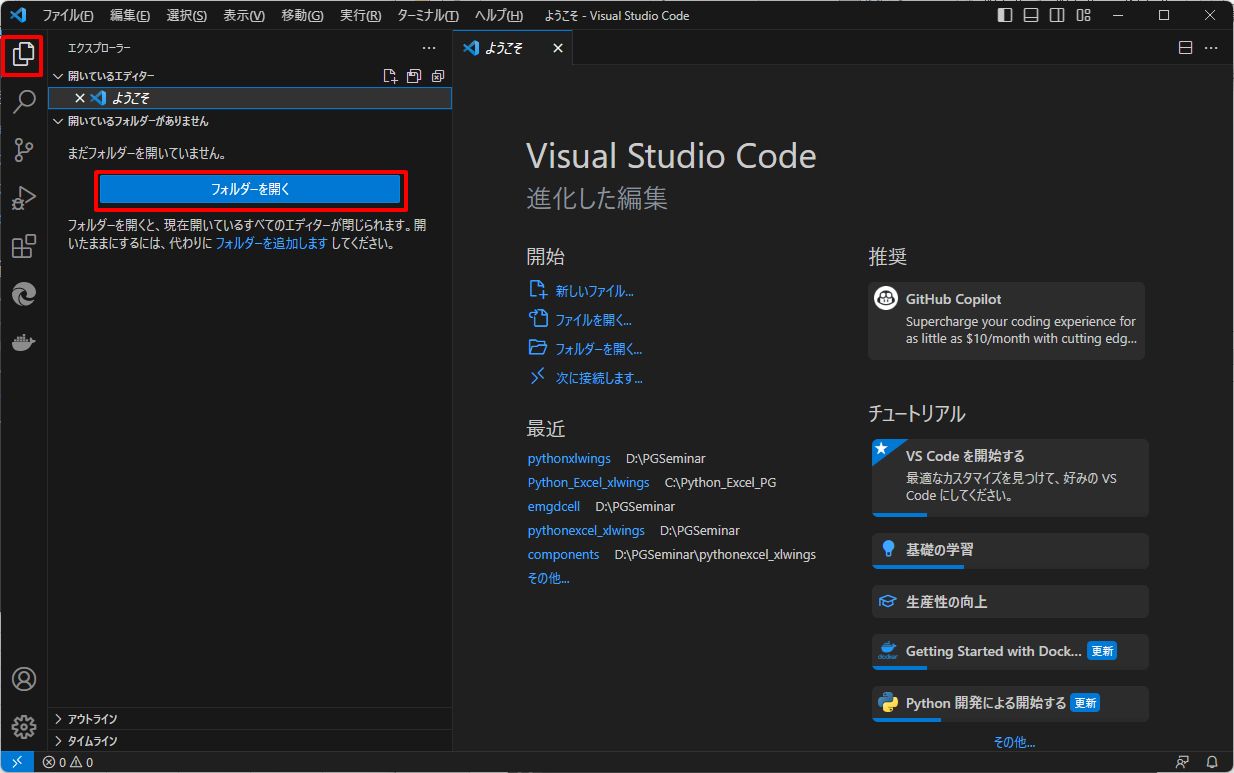Click the folder icon beside フォルダーを開く link
Image resolution: width=1234 pixels, height=773 pixels.
click(x=538, y=348)
